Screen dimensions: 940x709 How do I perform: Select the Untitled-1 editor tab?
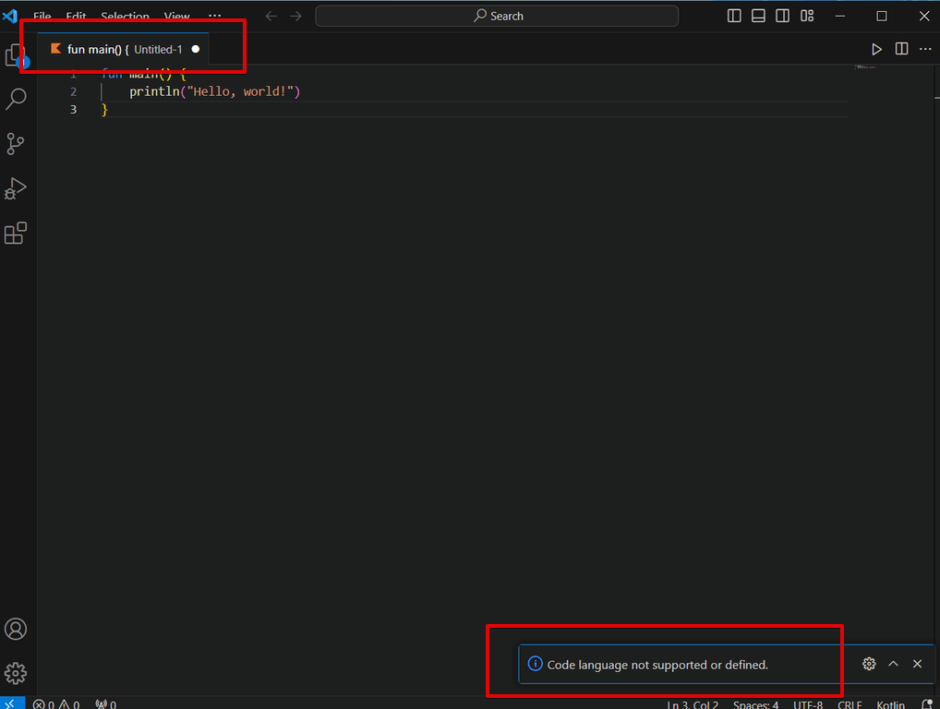coord(120,48)
